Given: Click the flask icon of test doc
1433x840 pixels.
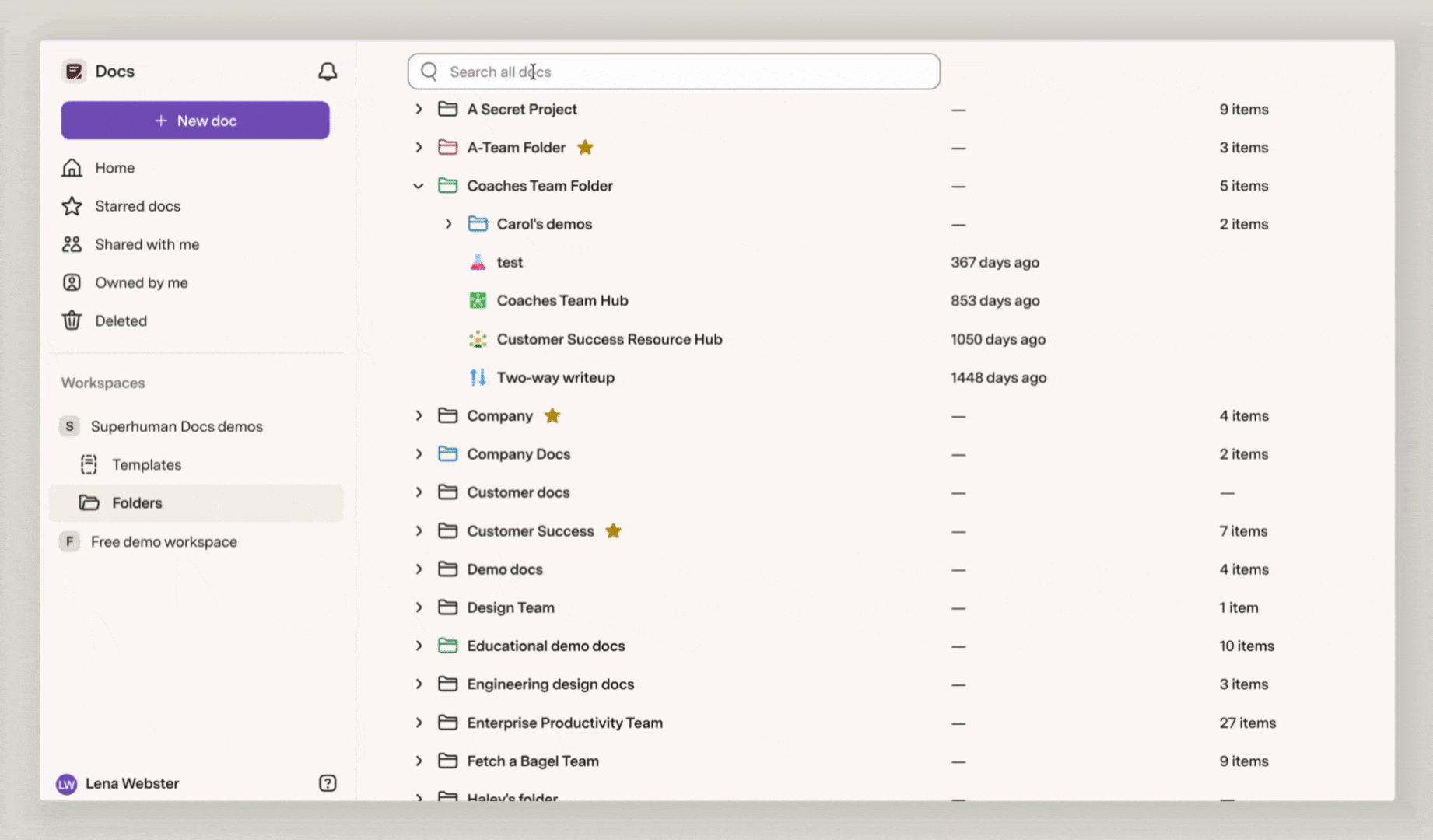Looking at the screenshot, I should (478, 262).
